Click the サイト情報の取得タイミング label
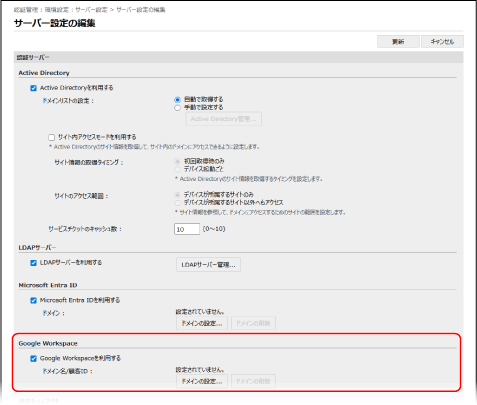The image size is (477, 405). tap(89, 163)
